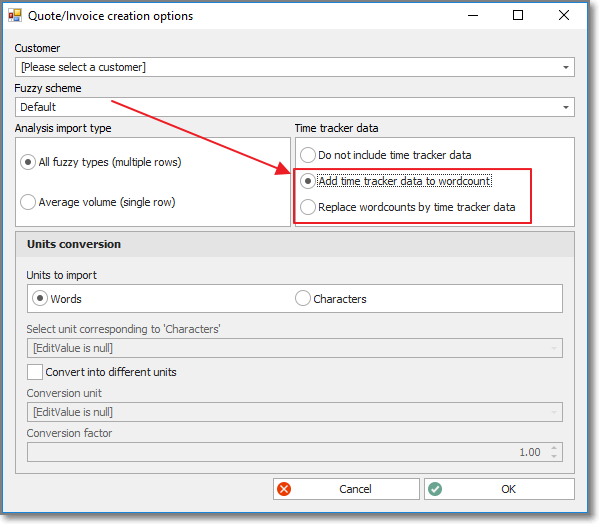The height and width of the screenshot is (524, 599).
Task: Click the application icon in the title bar
Action: tap(15, 16)
